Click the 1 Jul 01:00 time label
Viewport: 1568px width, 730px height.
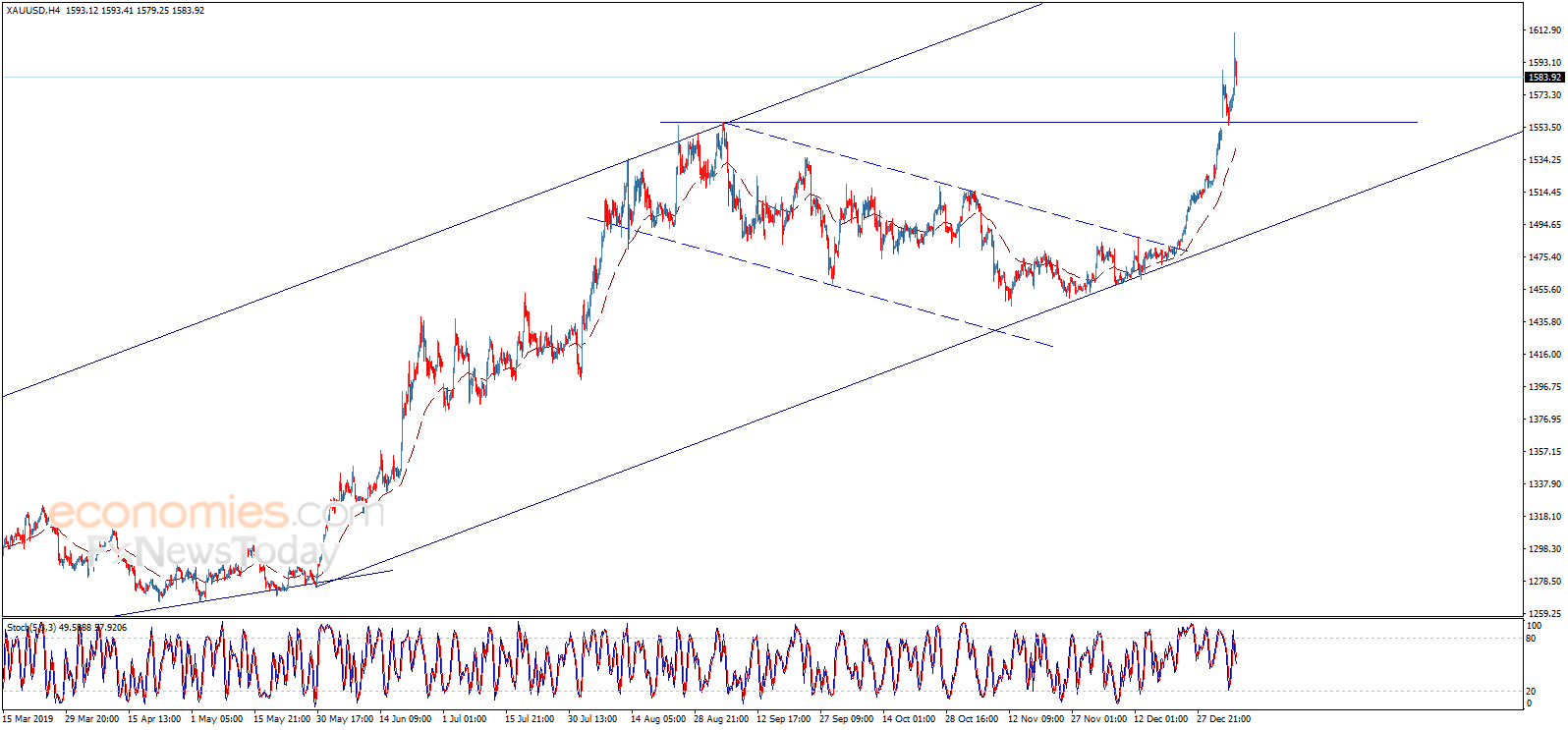465,719
